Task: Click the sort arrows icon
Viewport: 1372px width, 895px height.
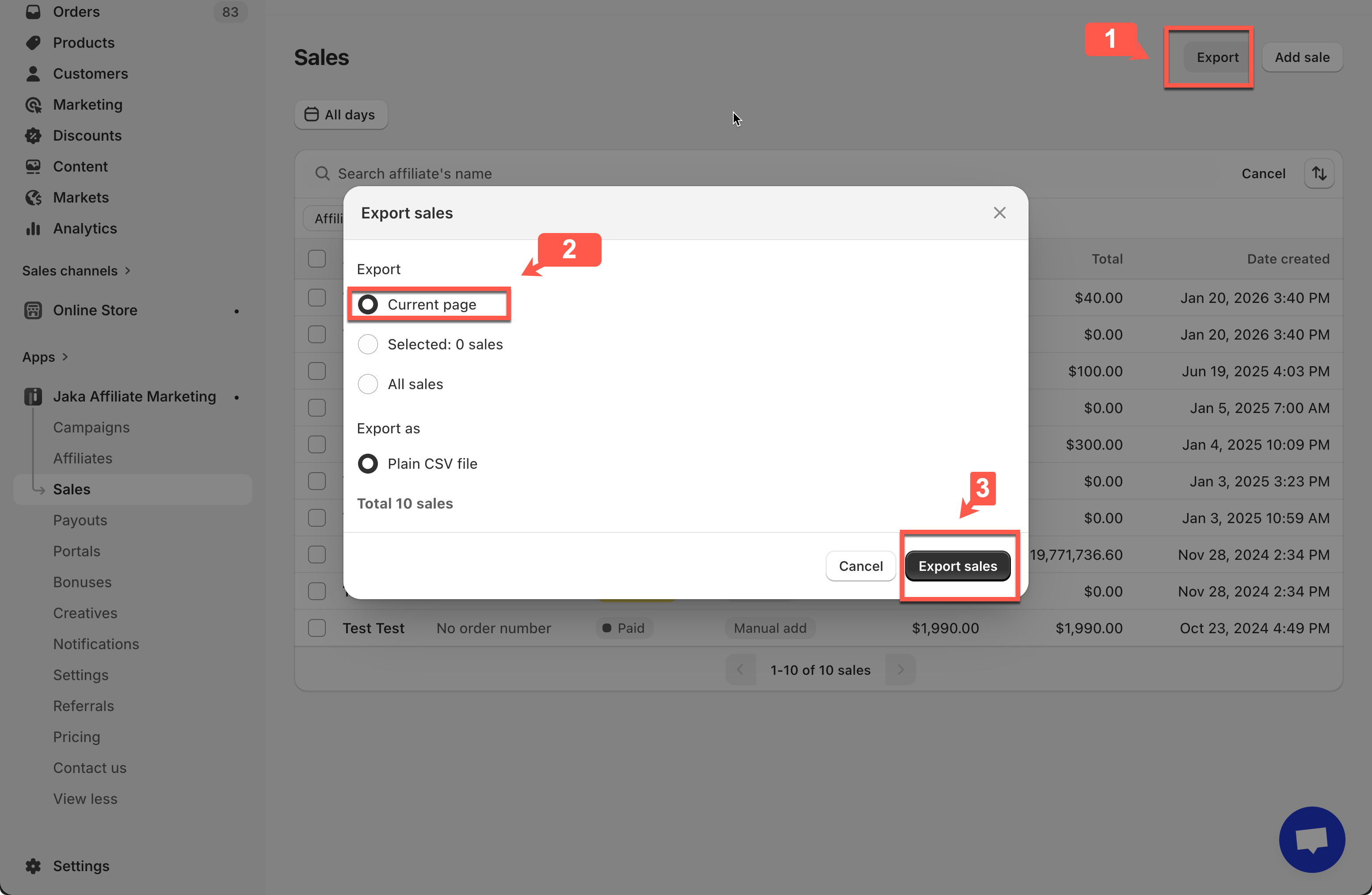Action: [1319, 174]
